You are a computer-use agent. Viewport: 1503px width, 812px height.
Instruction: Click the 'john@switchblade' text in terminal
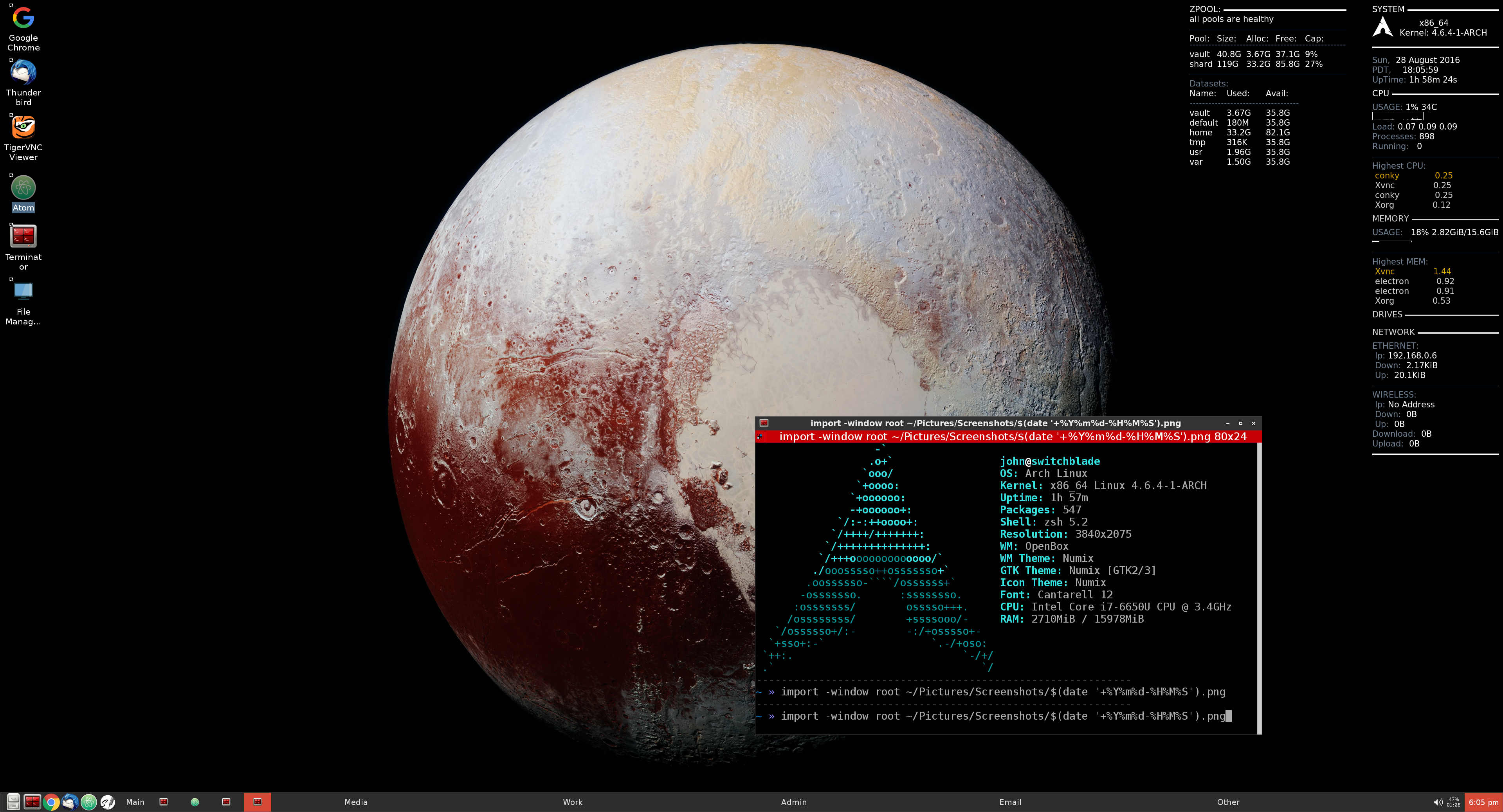point(1050,461)
